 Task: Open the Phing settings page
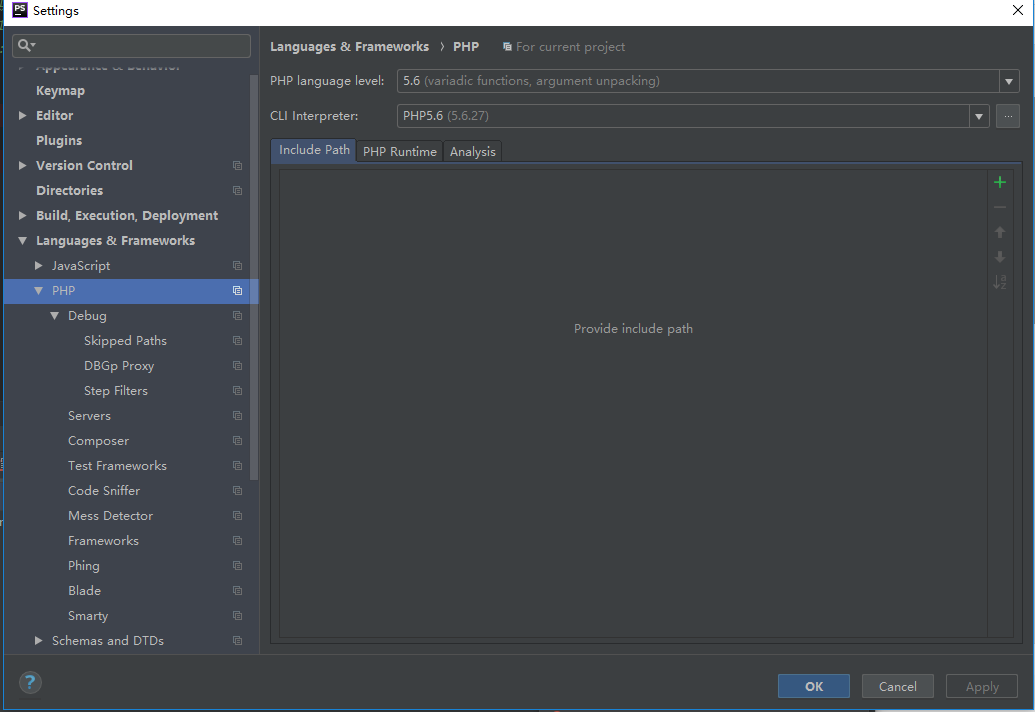84,566
